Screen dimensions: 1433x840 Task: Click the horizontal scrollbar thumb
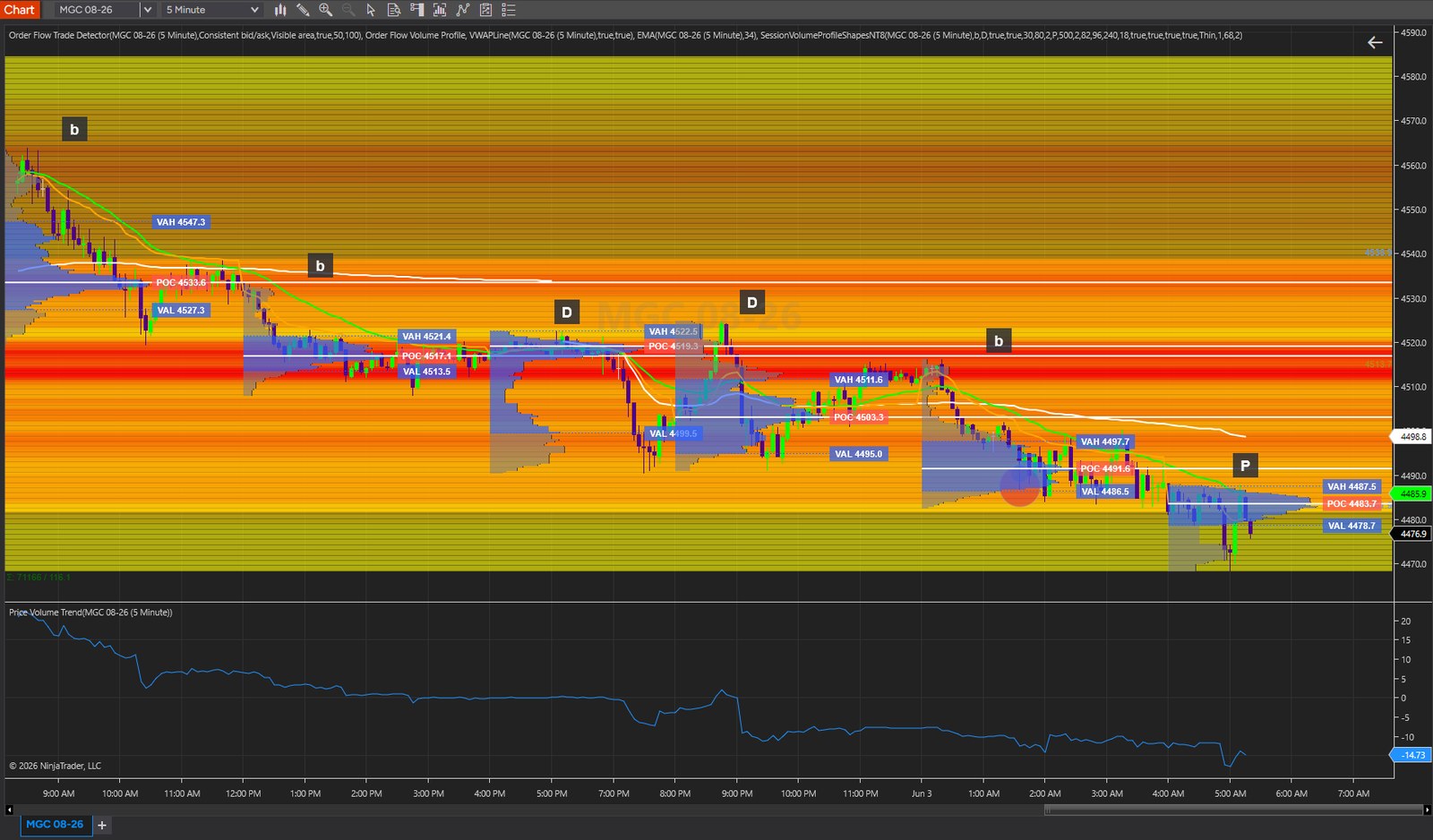click(1233, 810)
